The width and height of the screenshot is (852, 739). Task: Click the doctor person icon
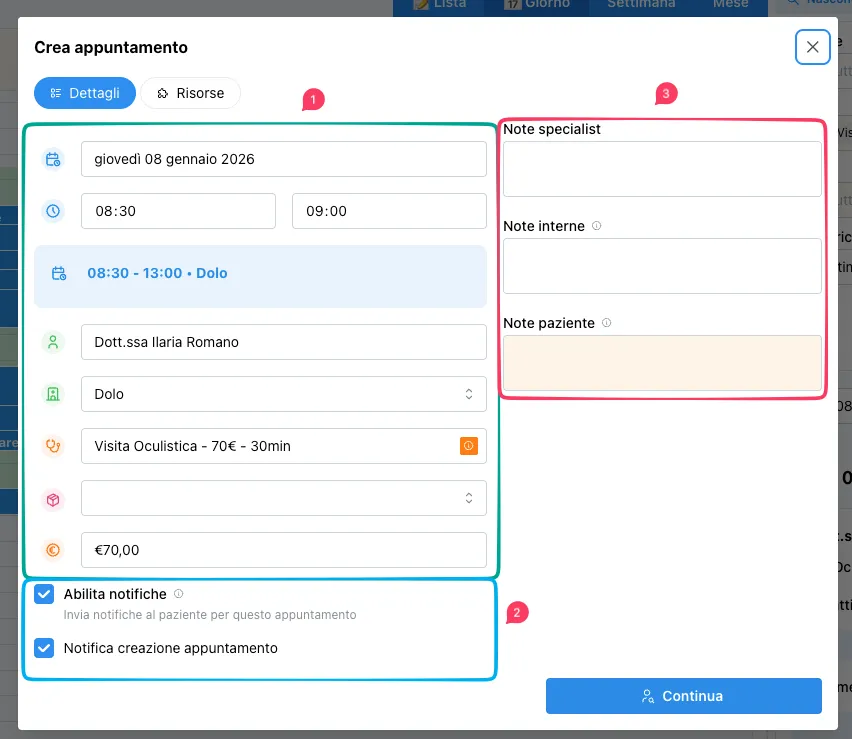[53, 342]
